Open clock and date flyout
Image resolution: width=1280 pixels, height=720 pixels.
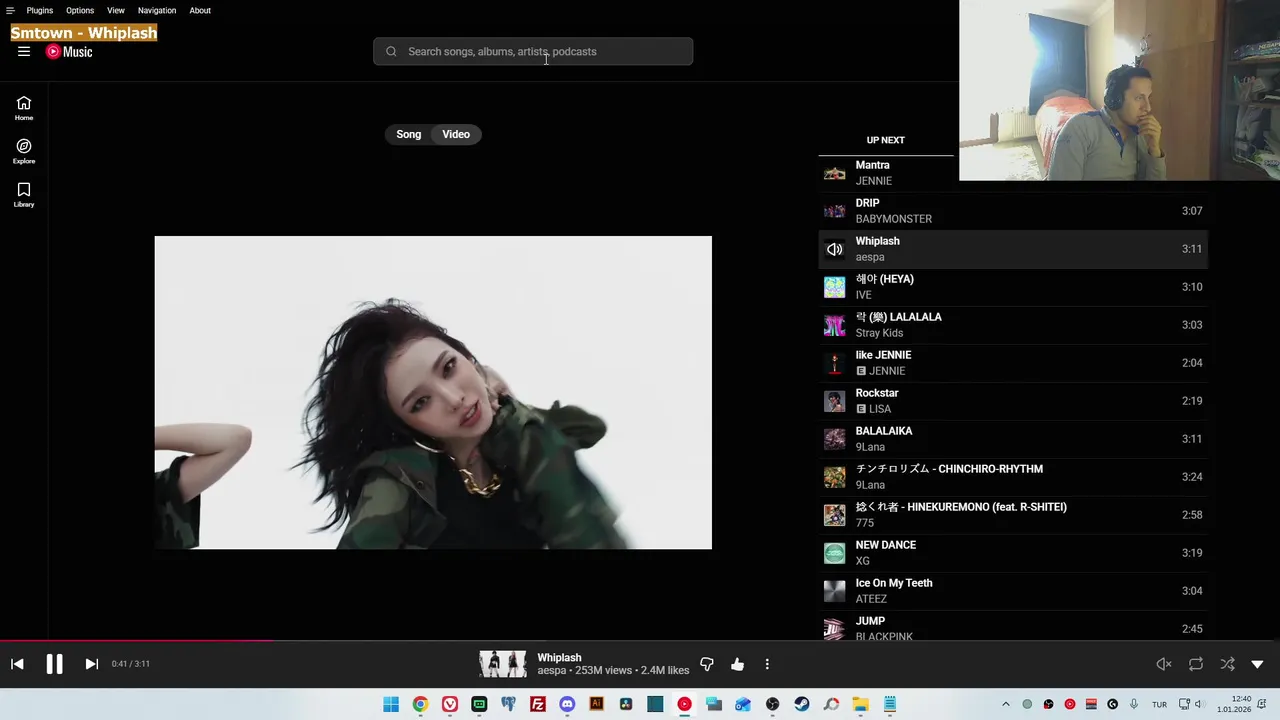point(1234,704)
